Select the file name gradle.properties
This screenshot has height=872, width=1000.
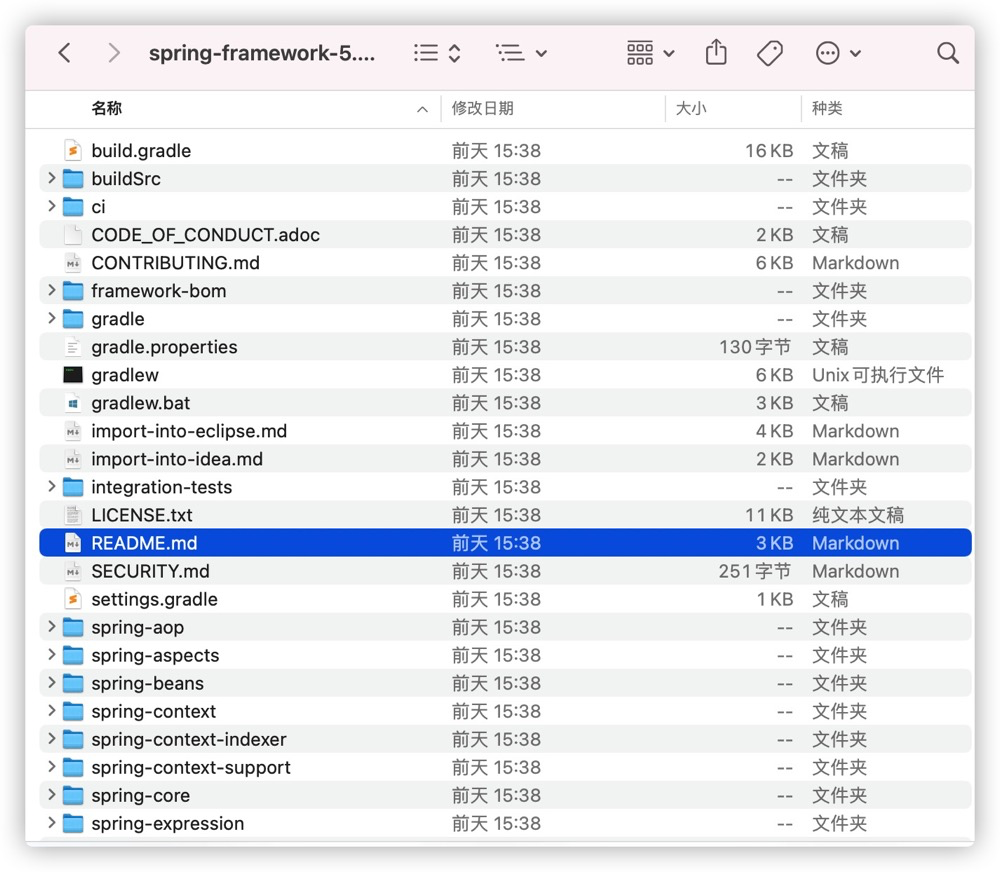coord(164,347)
